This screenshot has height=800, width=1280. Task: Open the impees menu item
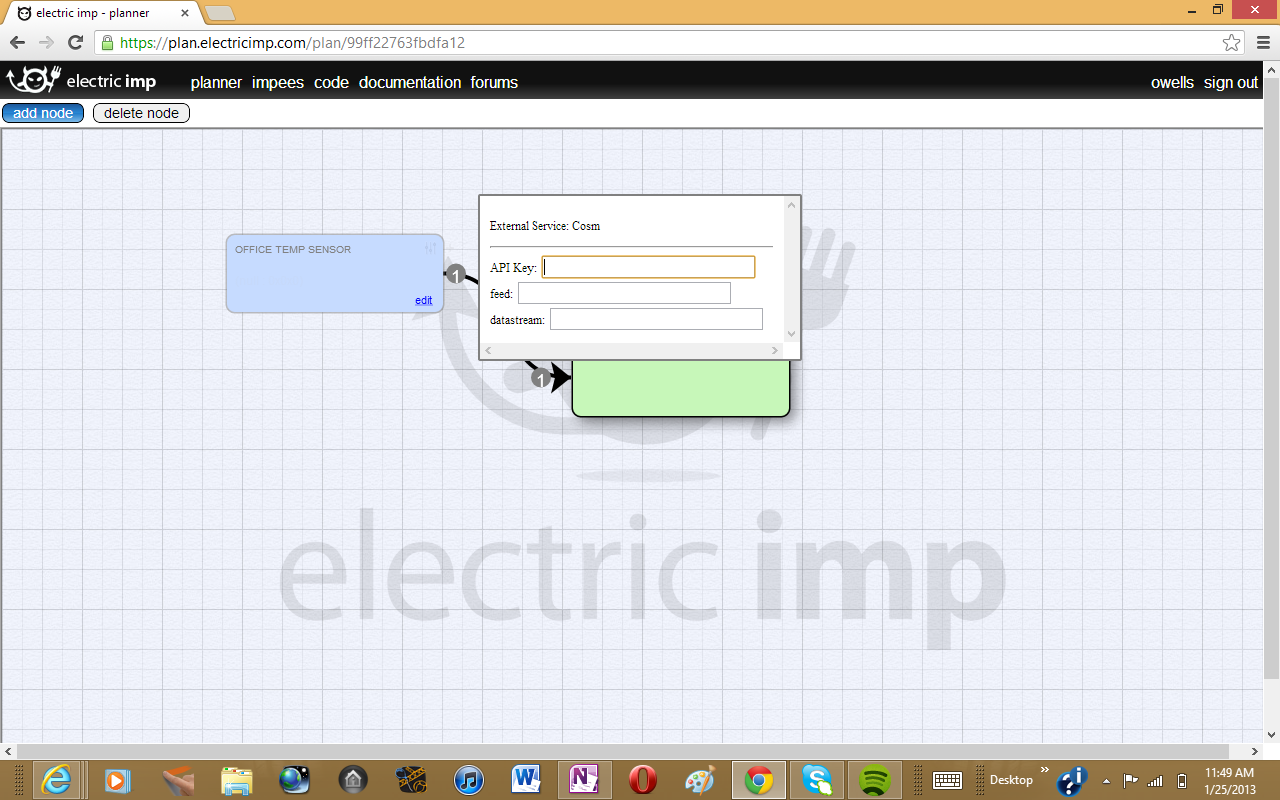point(278,82)
